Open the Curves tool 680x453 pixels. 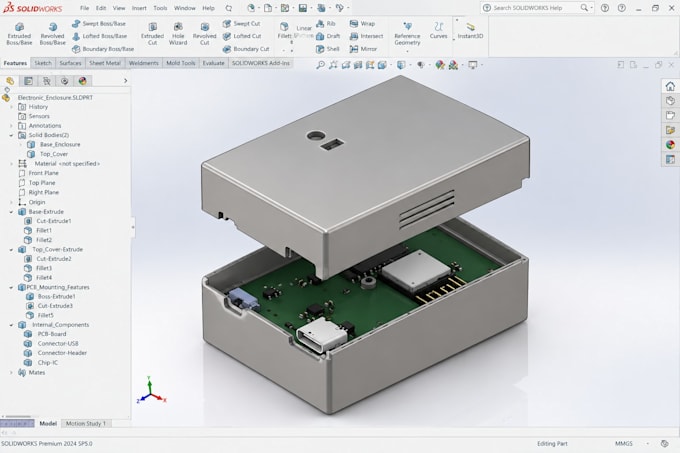(438, 31)
